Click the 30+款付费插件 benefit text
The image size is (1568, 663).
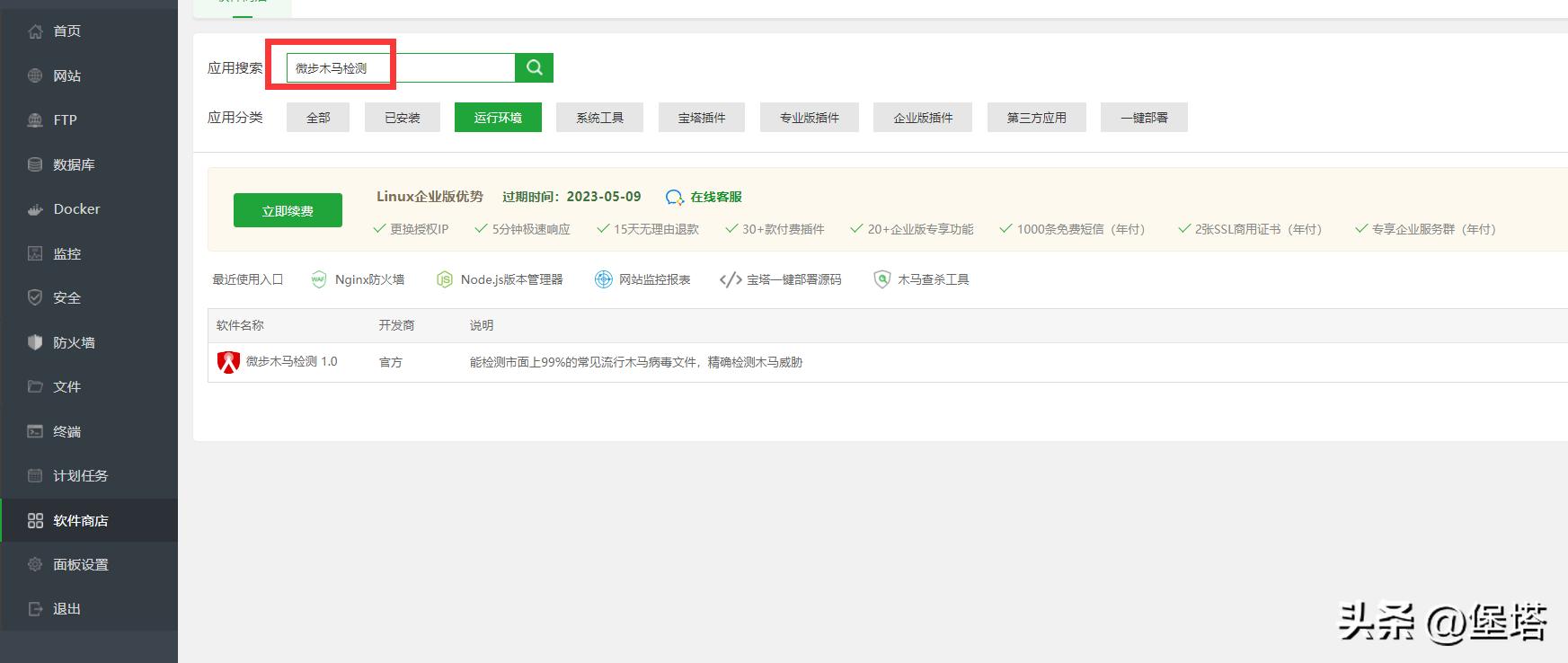[783, 229]
